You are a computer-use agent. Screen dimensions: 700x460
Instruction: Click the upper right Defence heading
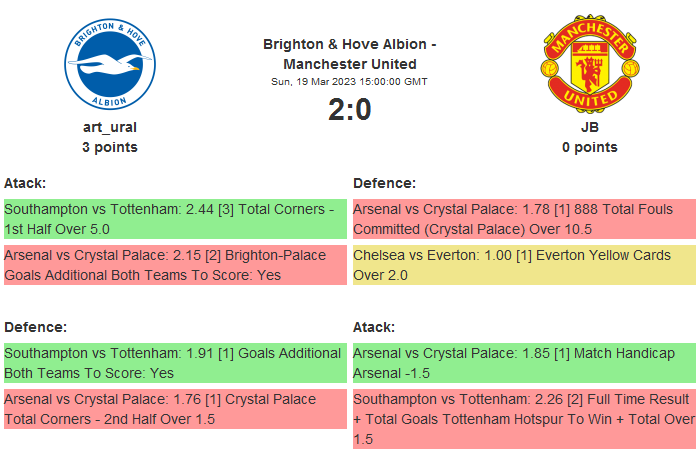pyautogui.click(x=385, y=183)
